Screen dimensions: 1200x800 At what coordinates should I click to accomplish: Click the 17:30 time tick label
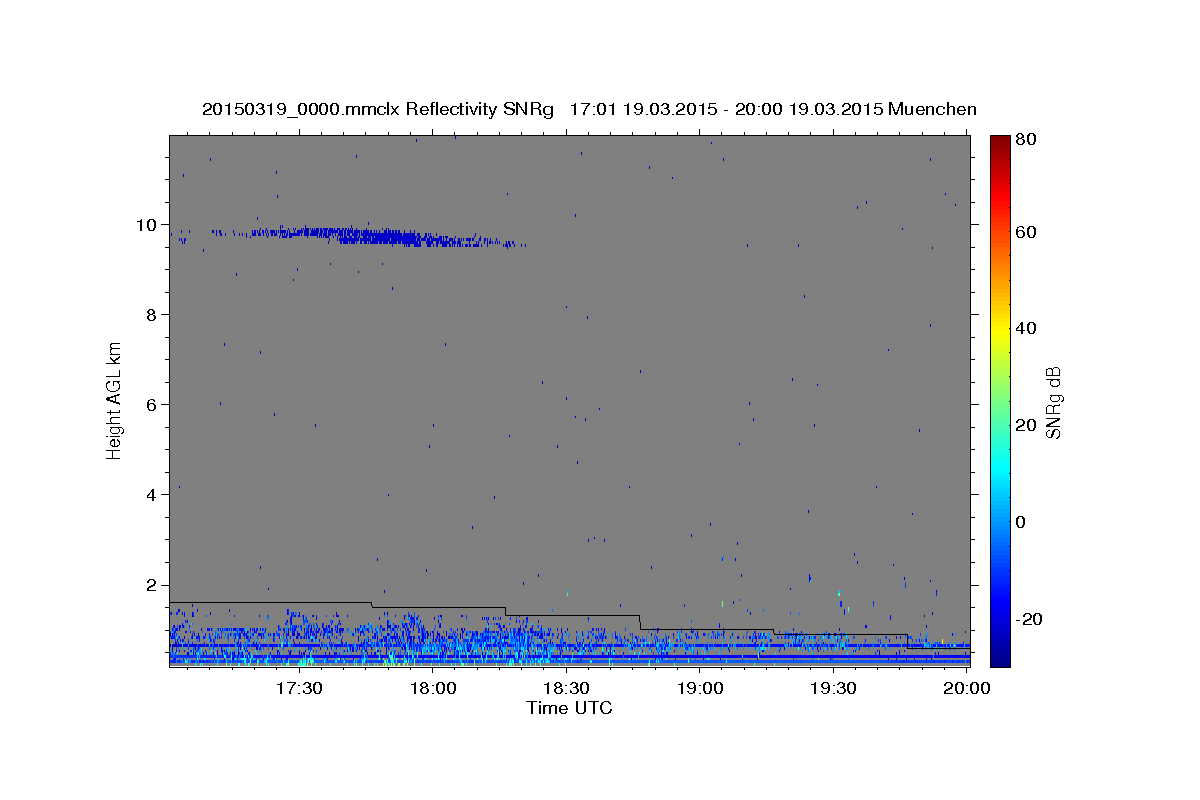tap(299, 688)
